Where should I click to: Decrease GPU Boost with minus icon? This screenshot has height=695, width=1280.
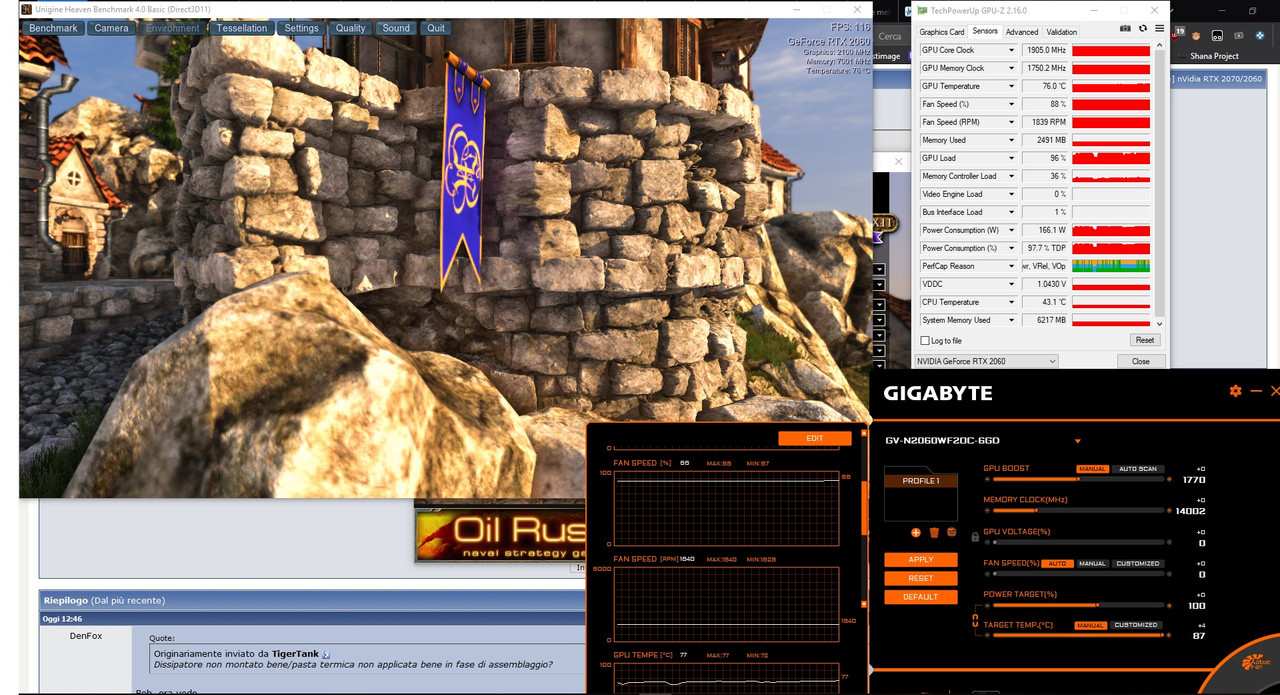click(987, 480)
